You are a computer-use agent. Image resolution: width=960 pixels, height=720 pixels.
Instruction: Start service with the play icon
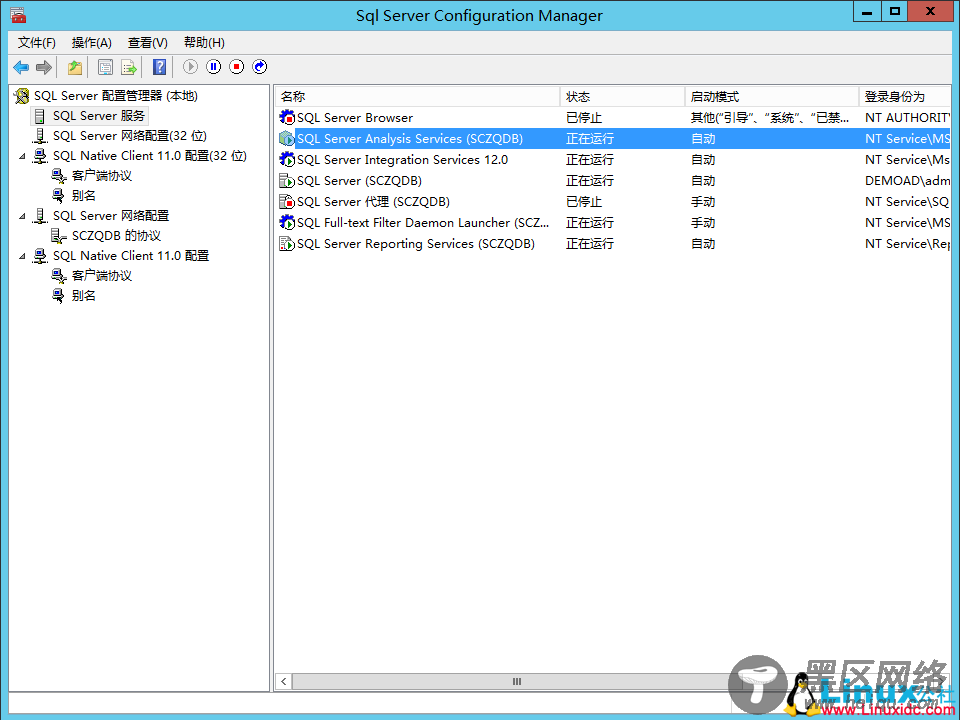(190, 67)
